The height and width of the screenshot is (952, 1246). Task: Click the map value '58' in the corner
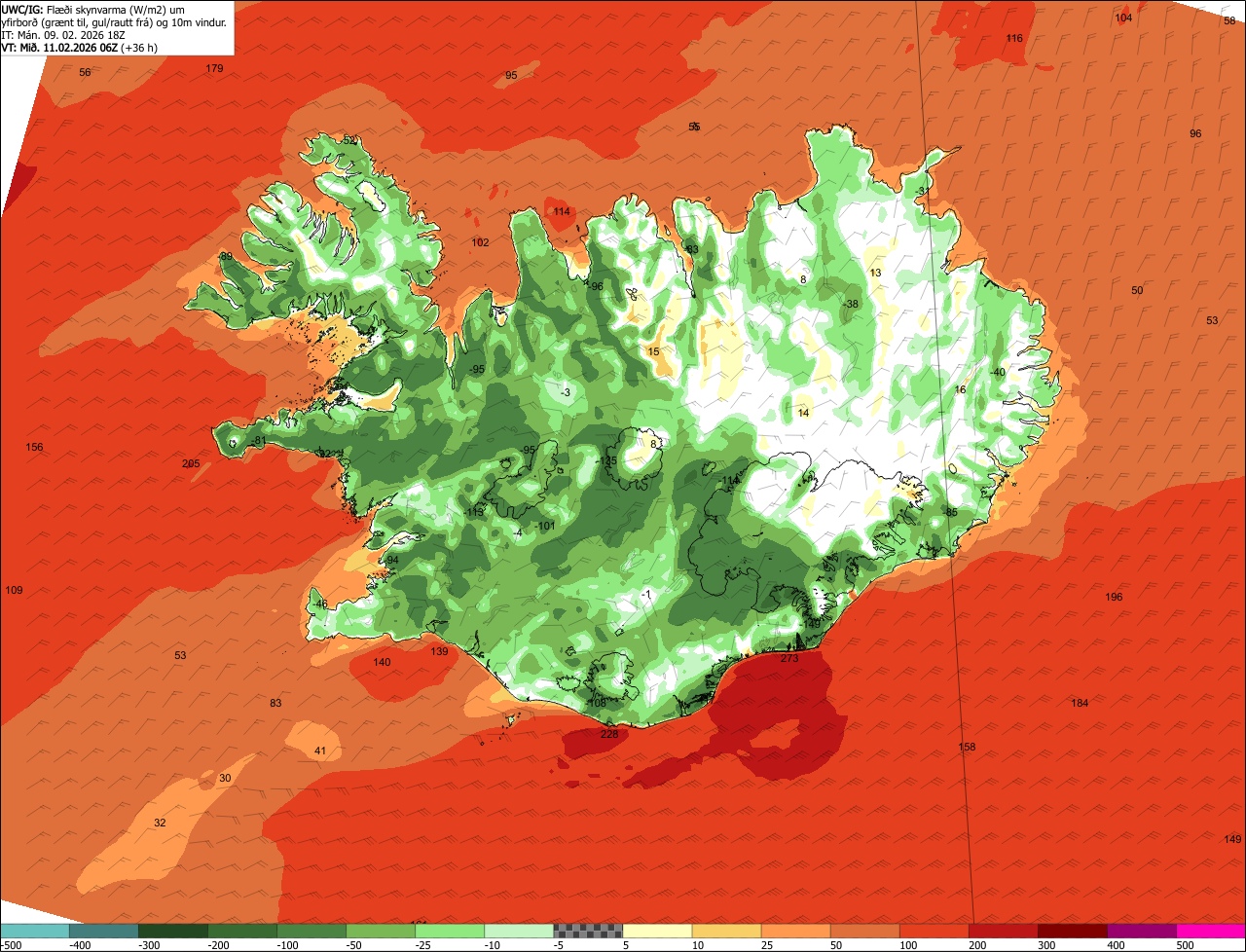tap(1229, 20)
